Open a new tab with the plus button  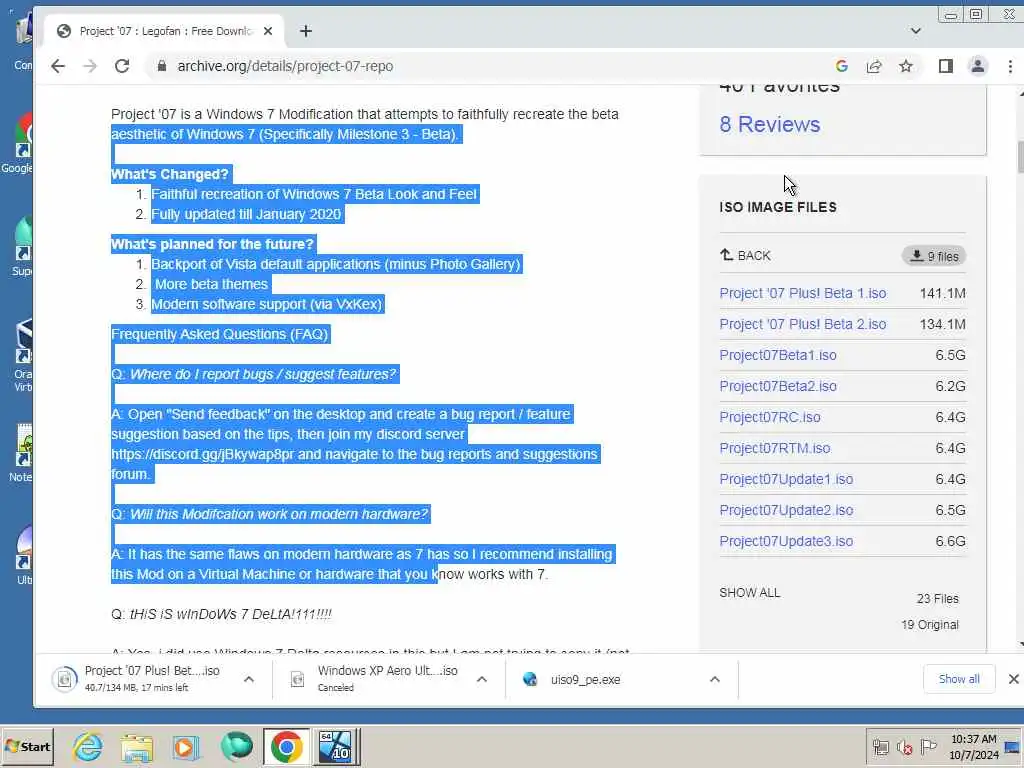pyautogui.click(x=306, y=31)
